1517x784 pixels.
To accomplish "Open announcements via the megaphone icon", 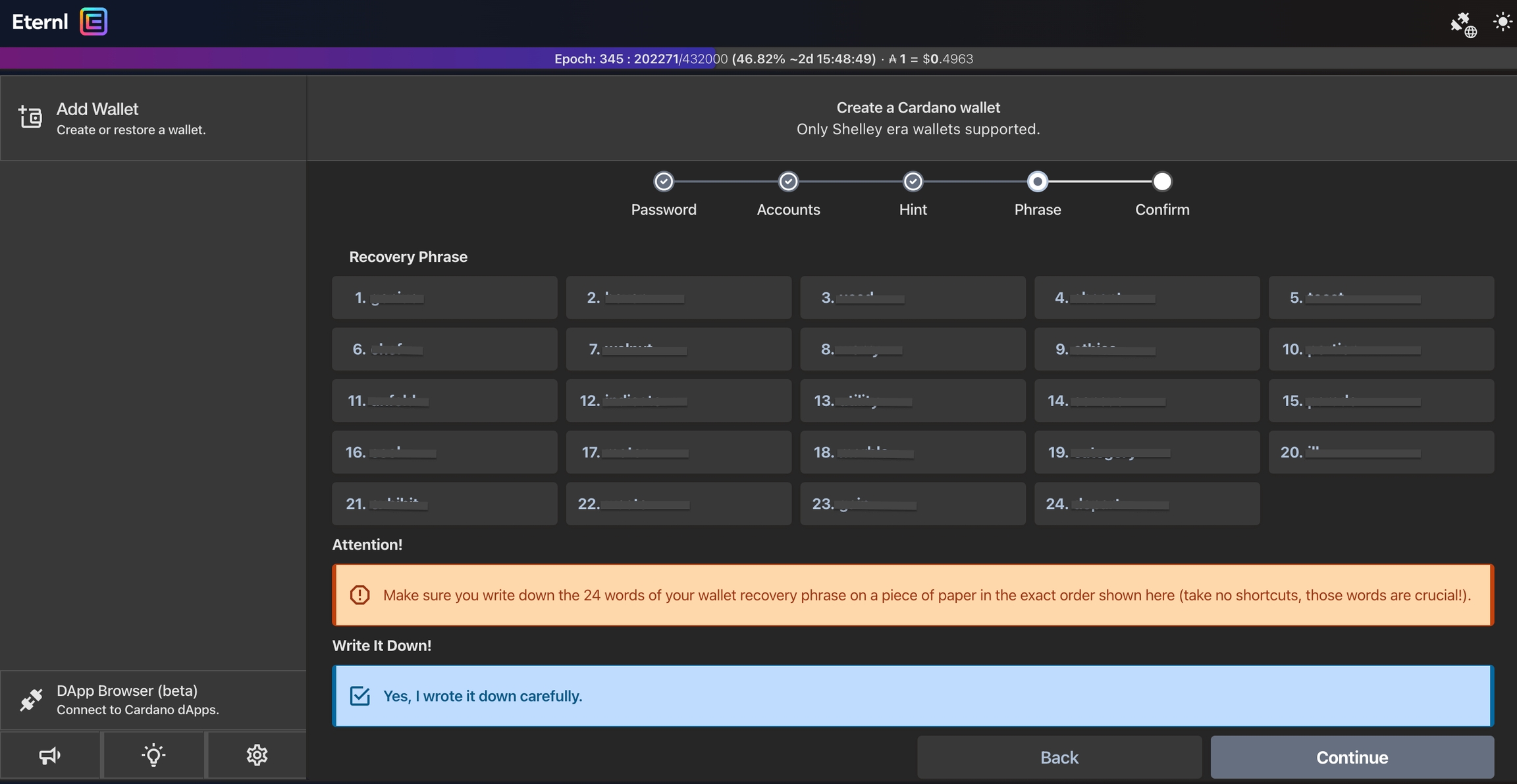I will pyautogui.click(x=50, y=755).
